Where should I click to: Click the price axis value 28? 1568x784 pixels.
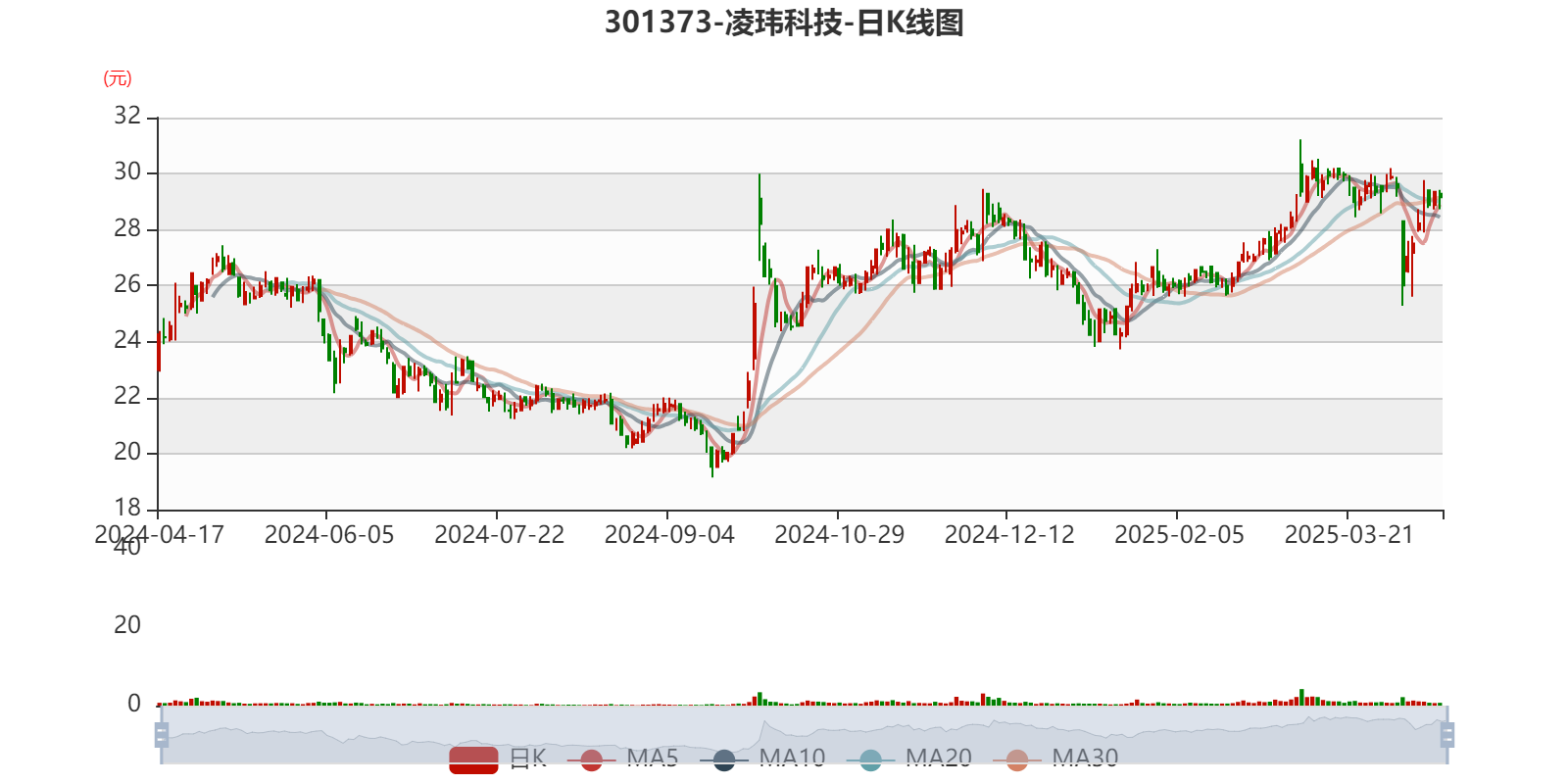pos(127,228)
